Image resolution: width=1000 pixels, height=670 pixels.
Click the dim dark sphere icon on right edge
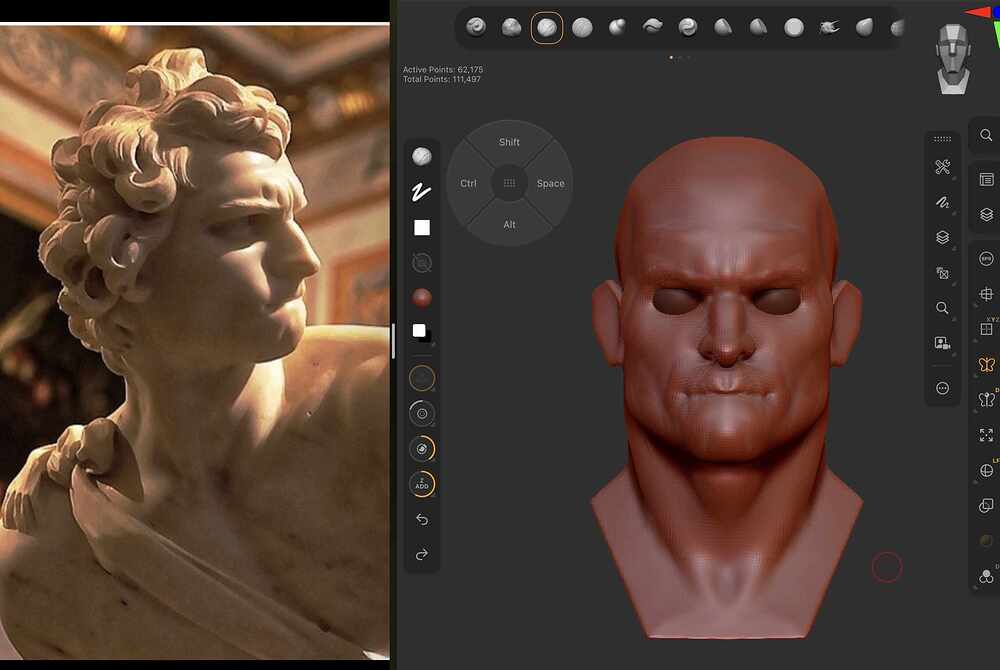click(x=987, y=541)
